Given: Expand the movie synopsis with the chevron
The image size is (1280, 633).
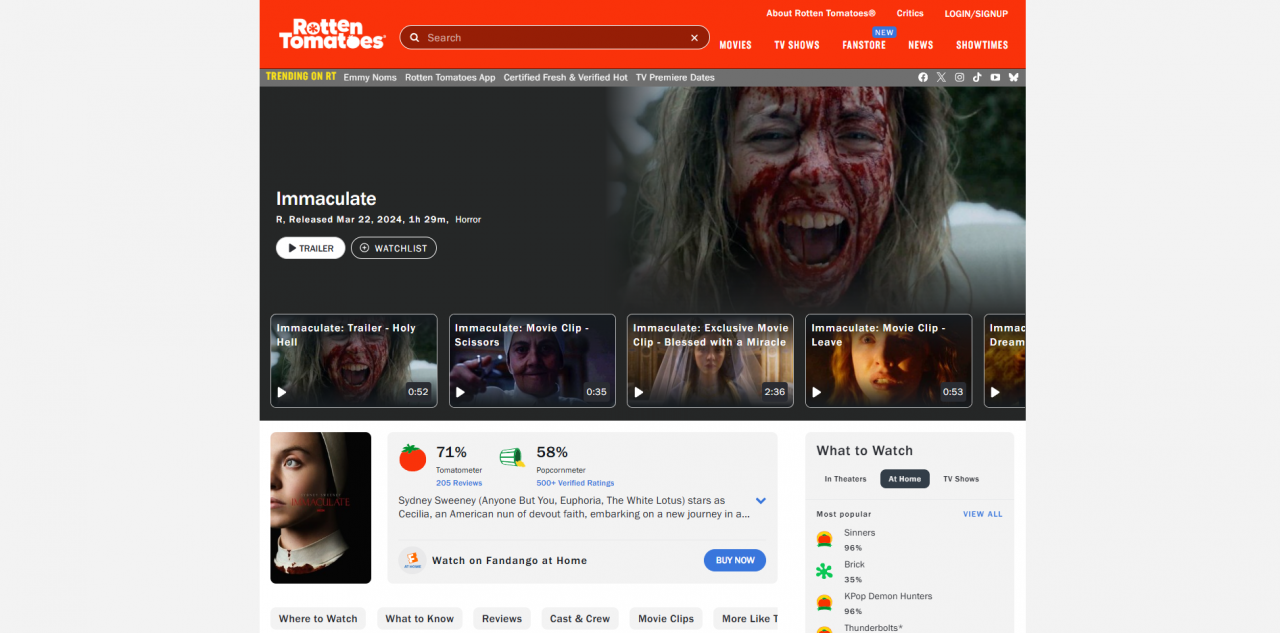Looking at the screenshot, I should pos(761,500).
